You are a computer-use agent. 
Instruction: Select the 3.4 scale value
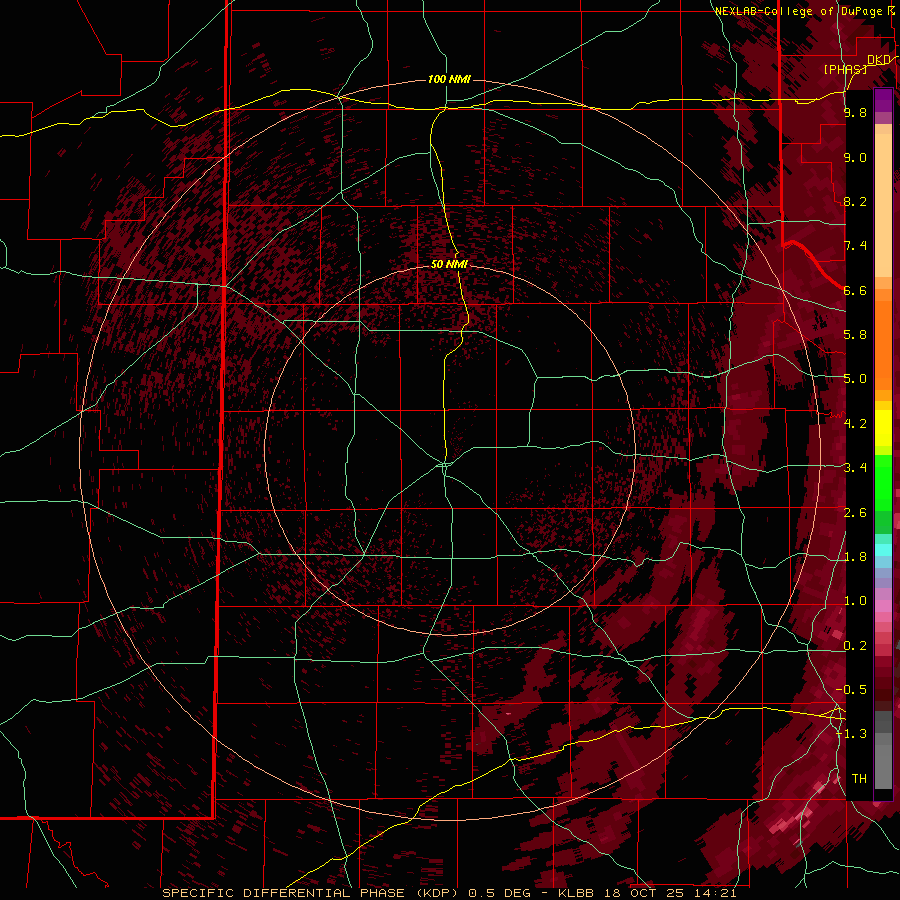click(x=855, y=468)
